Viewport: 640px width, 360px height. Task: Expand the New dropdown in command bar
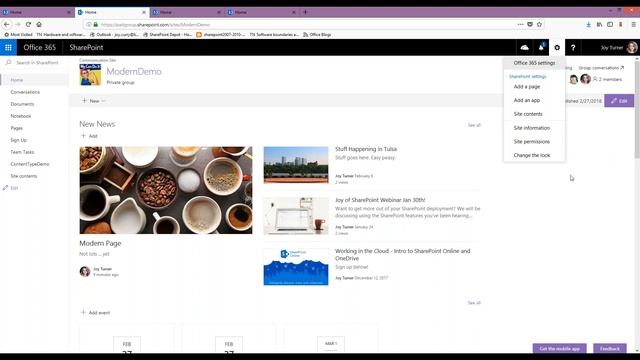click(94, 101)
